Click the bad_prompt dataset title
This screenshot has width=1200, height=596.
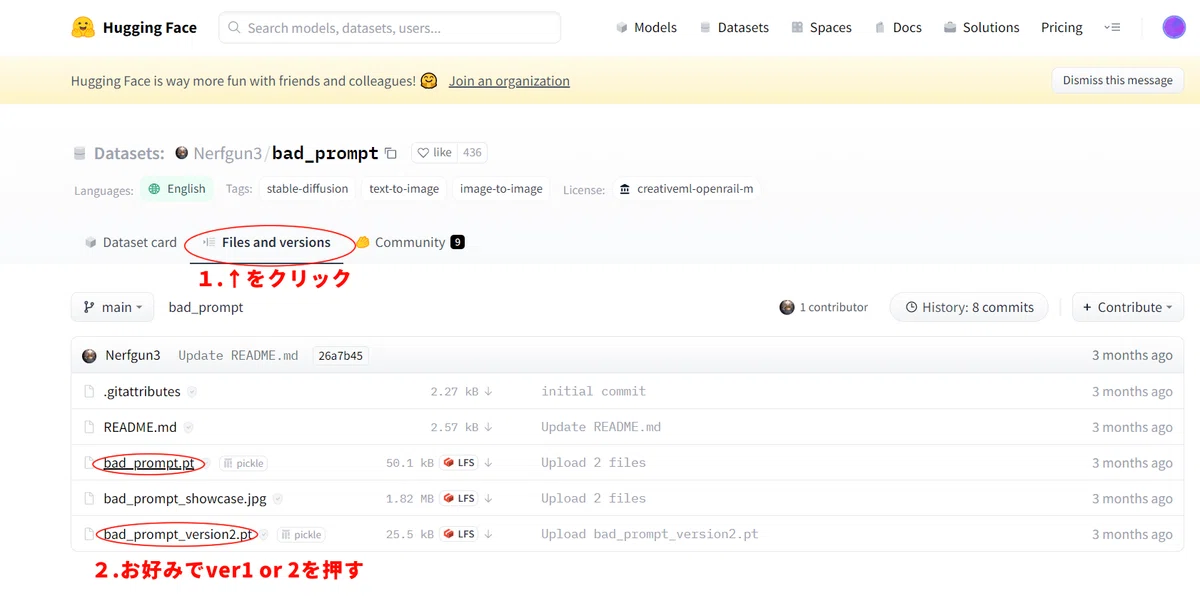(x=325, y=153)
